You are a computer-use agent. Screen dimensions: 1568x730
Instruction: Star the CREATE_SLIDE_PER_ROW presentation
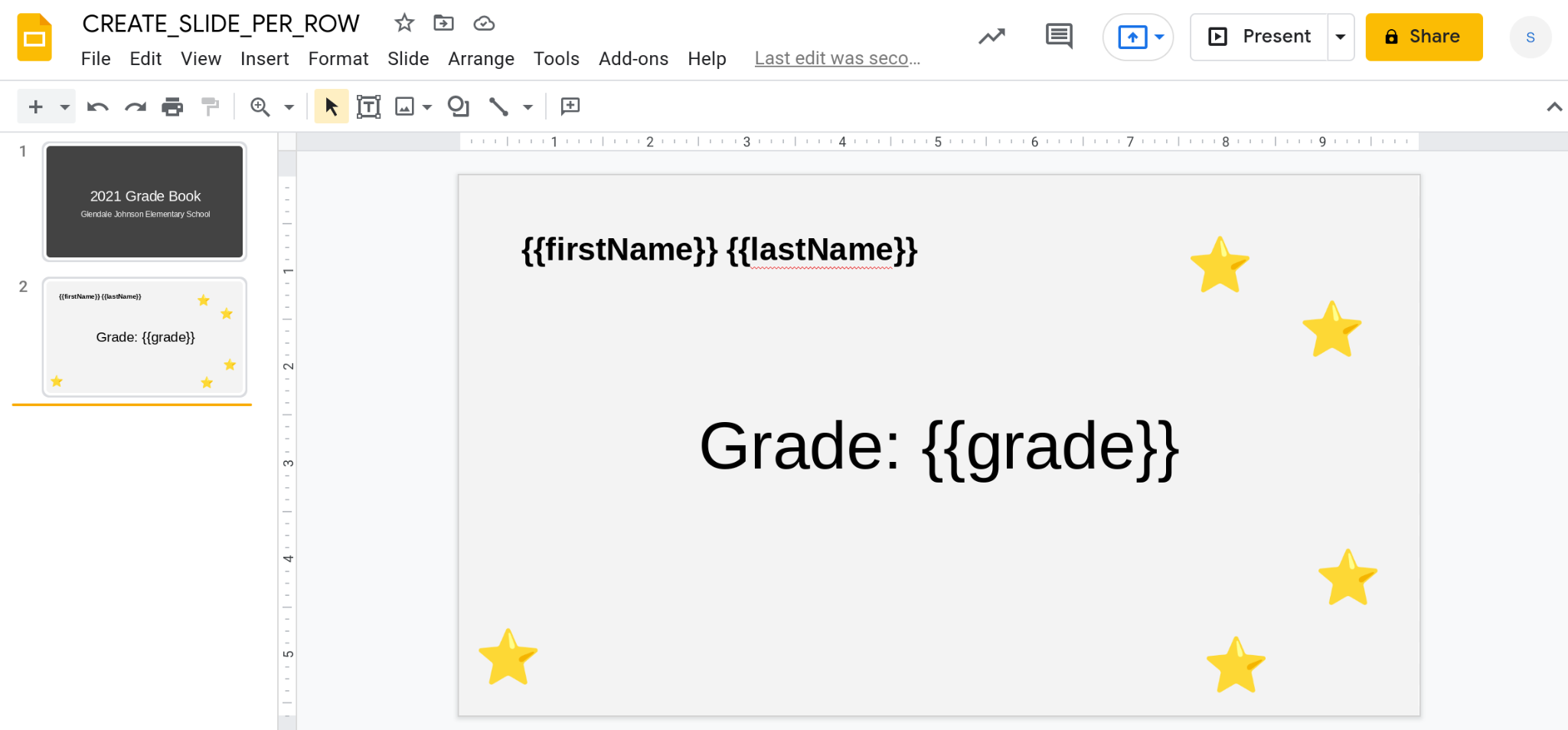point(404,23)
